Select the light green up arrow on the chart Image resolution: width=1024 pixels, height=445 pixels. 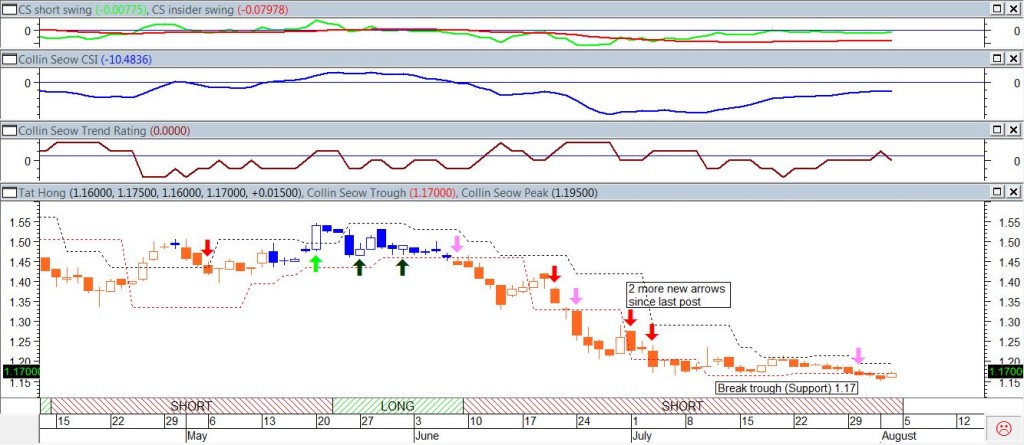pos(316,263)
